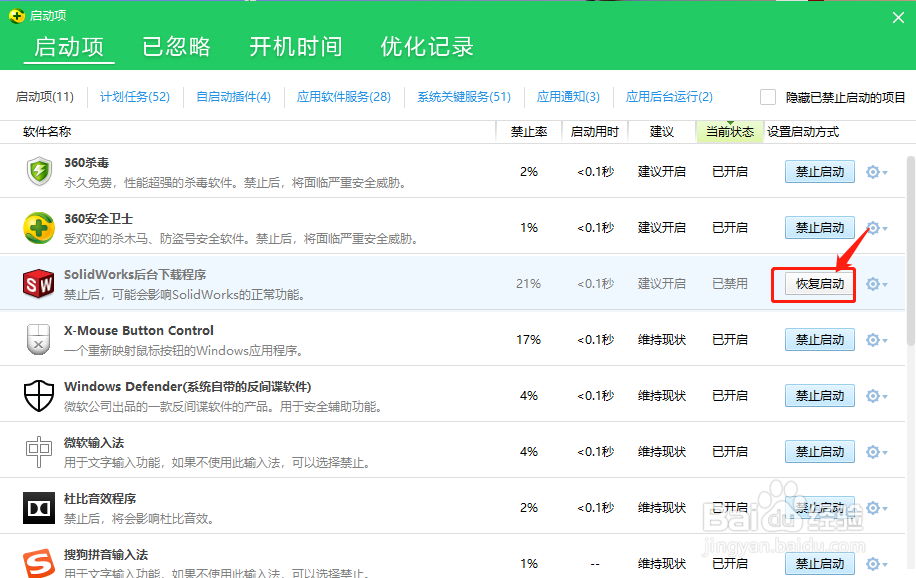Click the X-Mouse Button Control mouse icon
The width and height of the screenshot is (916, 578).
click(39, 340)
